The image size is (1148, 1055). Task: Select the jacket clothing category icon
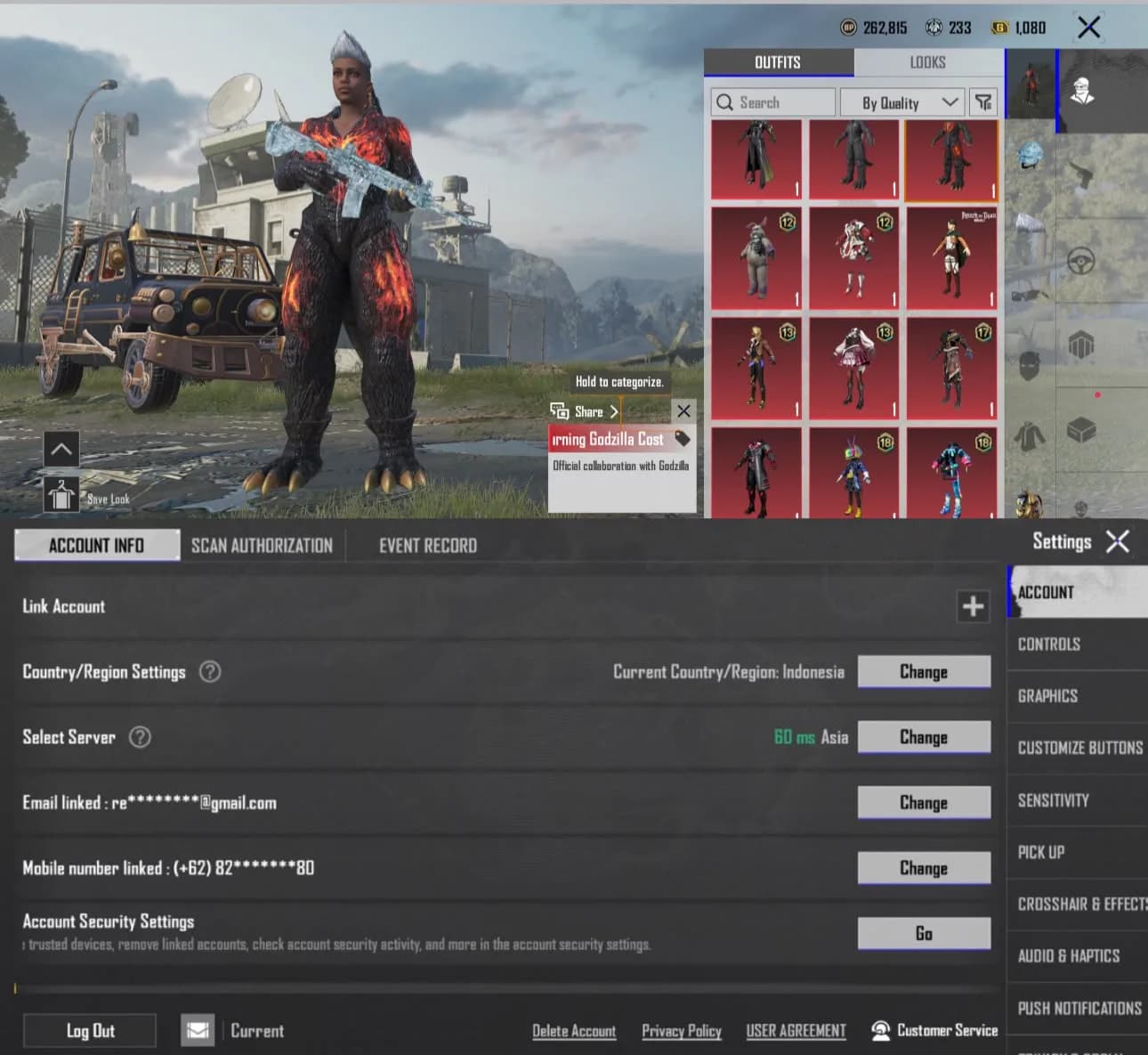[1030, 435]
